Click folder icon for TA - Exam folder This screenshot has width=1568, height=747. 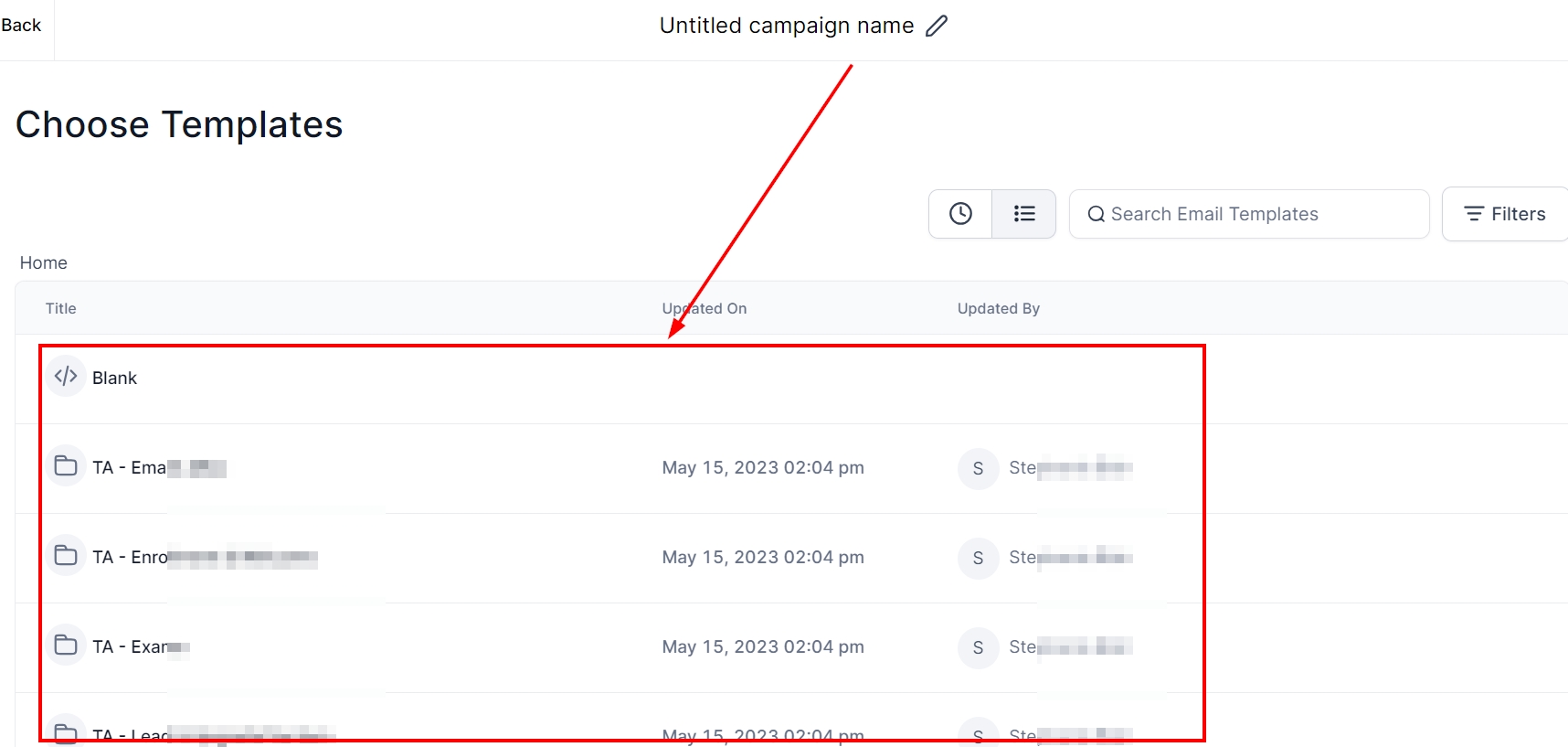pyautogui.click(x=66, y=646)
